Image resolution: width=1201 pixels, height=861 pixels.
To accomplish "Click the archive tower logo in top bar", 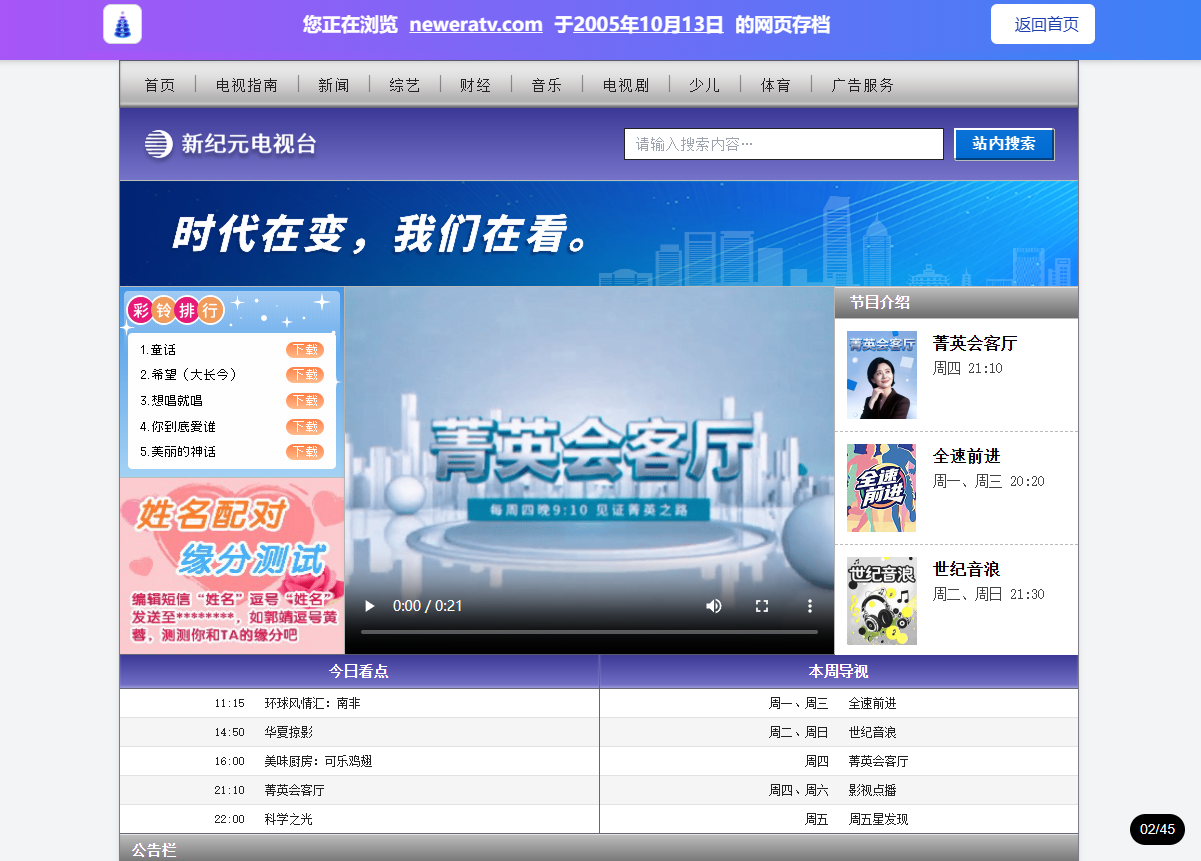I will pyautogui.click(x=121, y=22).
